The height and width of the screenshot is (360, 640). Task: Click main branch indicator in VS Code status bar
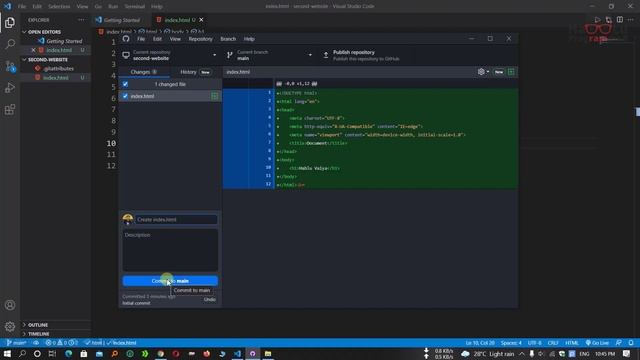point(16,343)
